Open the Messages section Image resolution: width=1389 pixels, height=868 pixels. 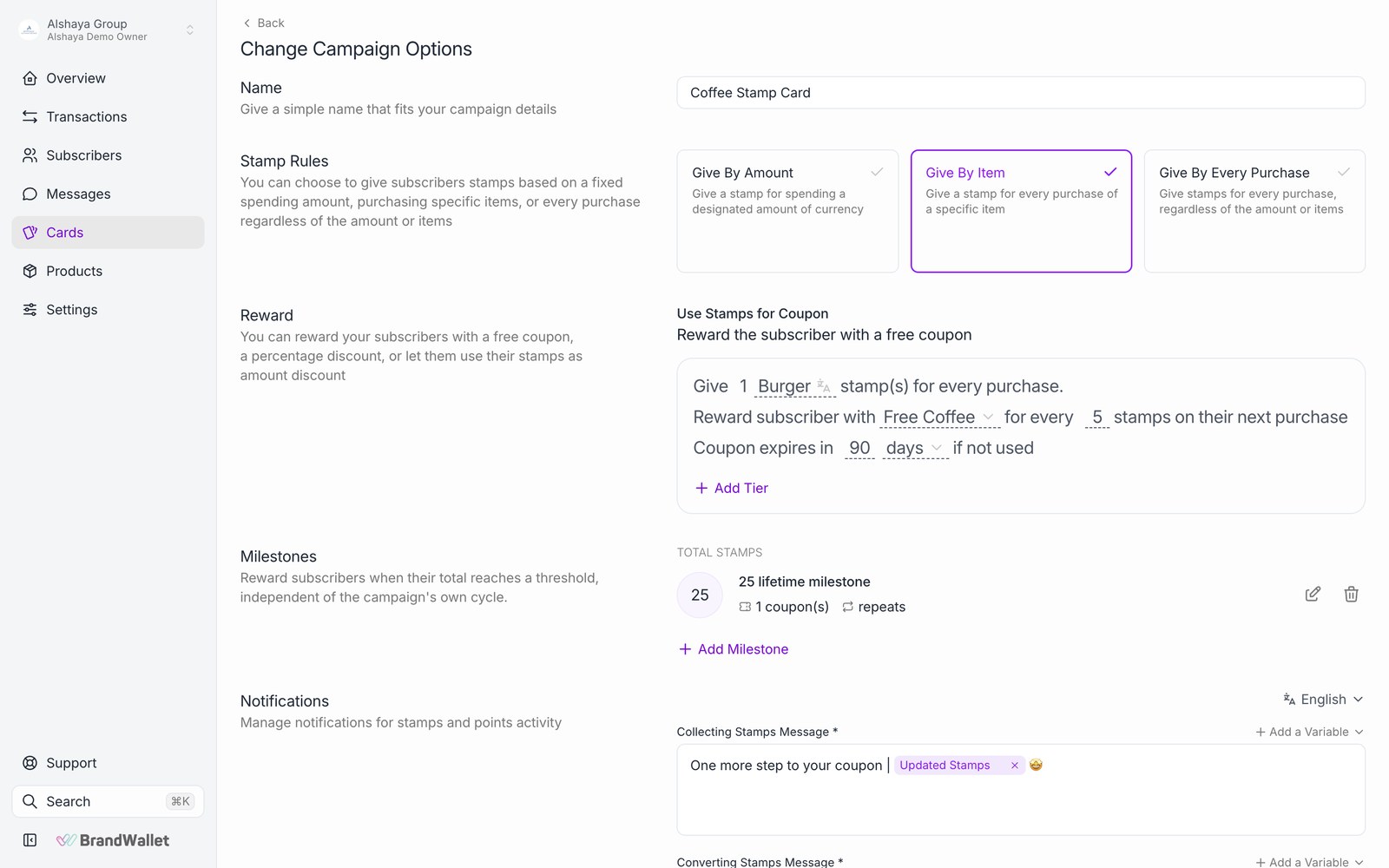(x=108, y=194)
